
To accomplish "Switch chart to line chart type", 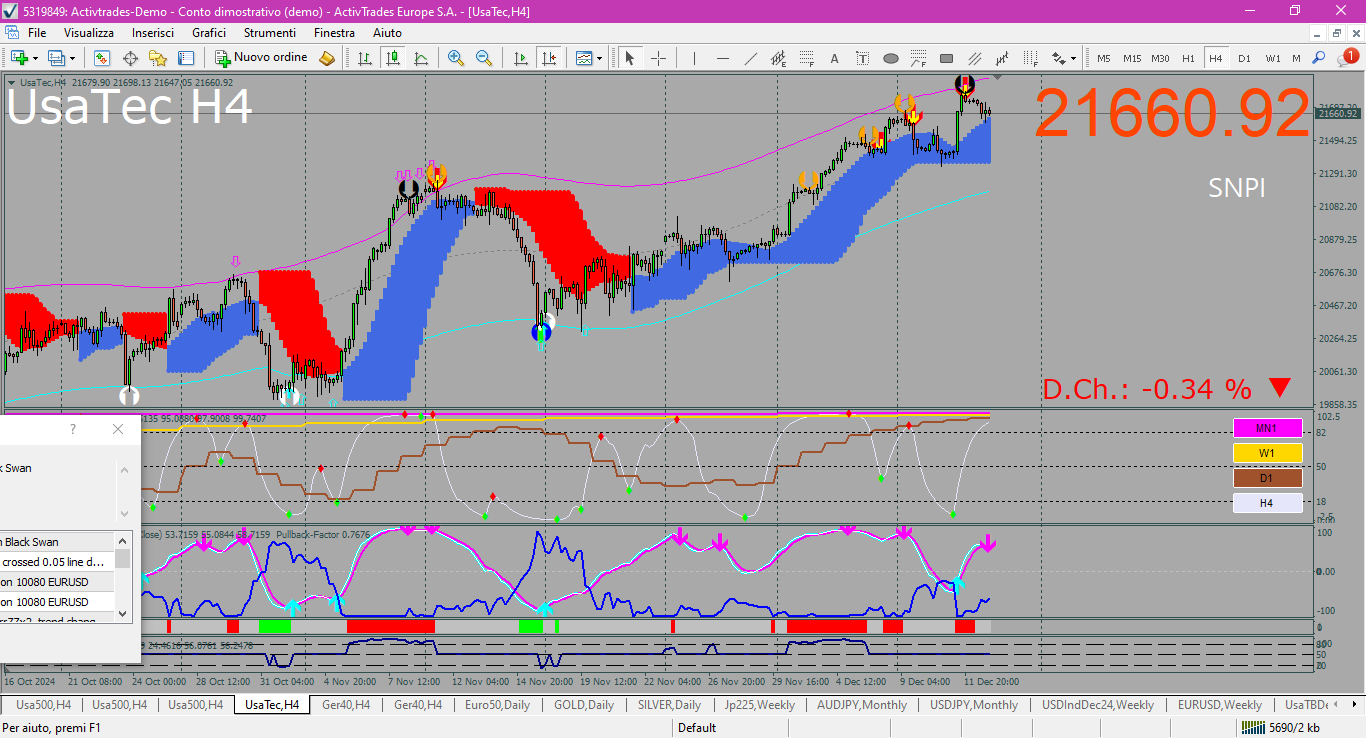I will 421,58.
